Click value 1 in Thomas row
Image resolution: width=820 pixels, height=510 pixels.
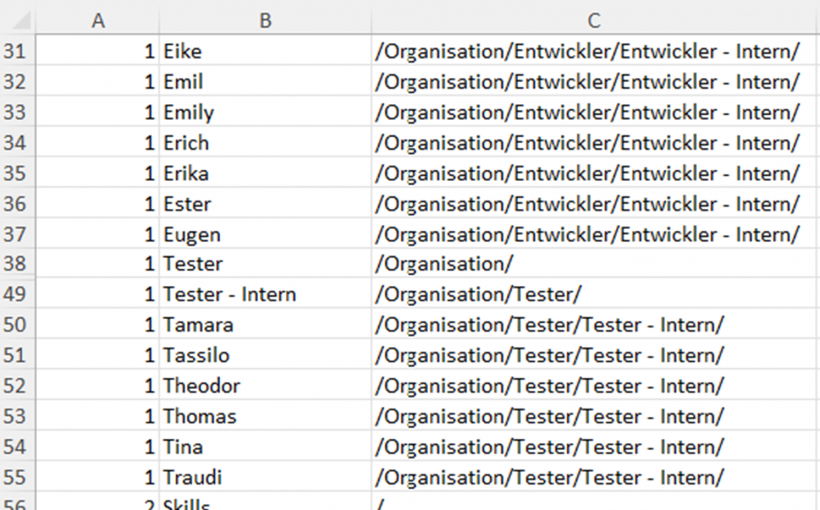coord(148,416)
